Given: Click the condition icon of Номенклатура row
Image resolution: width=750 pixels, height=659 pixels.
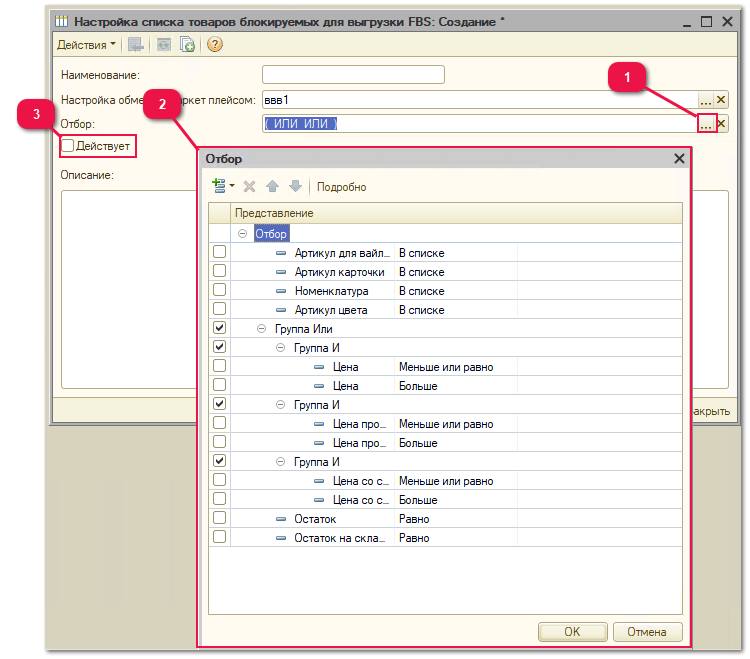Looking at the screenshot, I should click(281, 291).
